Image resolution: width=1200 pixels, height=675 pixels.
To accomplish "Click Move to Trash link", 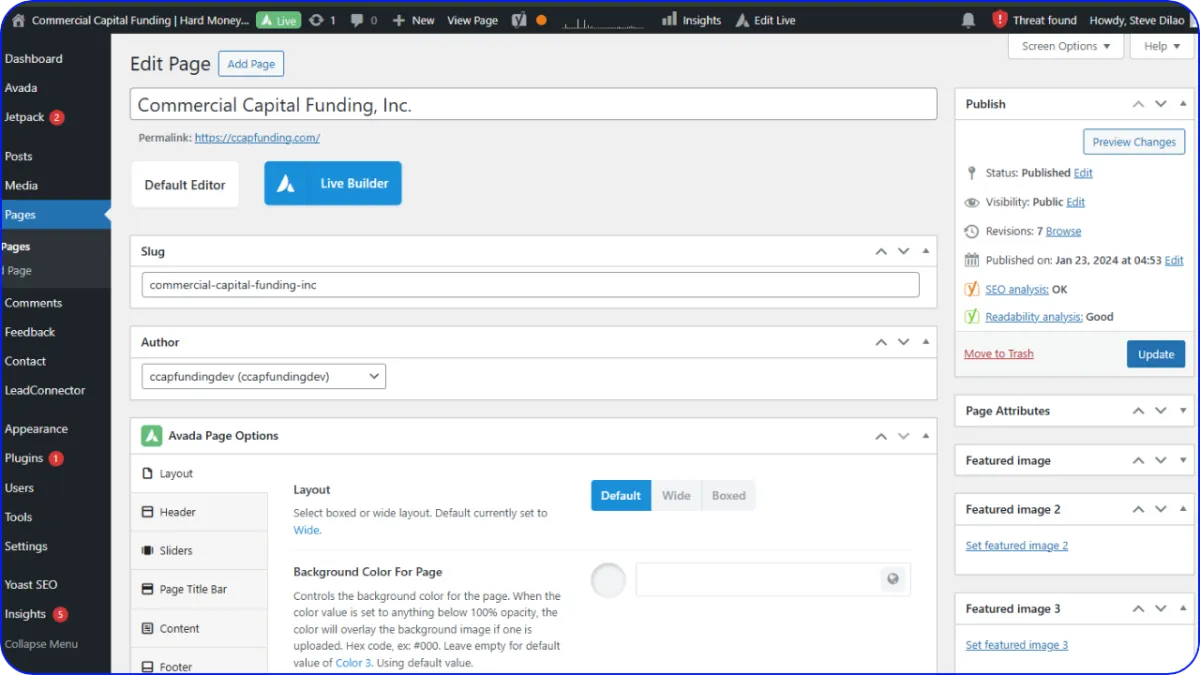I will (999, 354).
